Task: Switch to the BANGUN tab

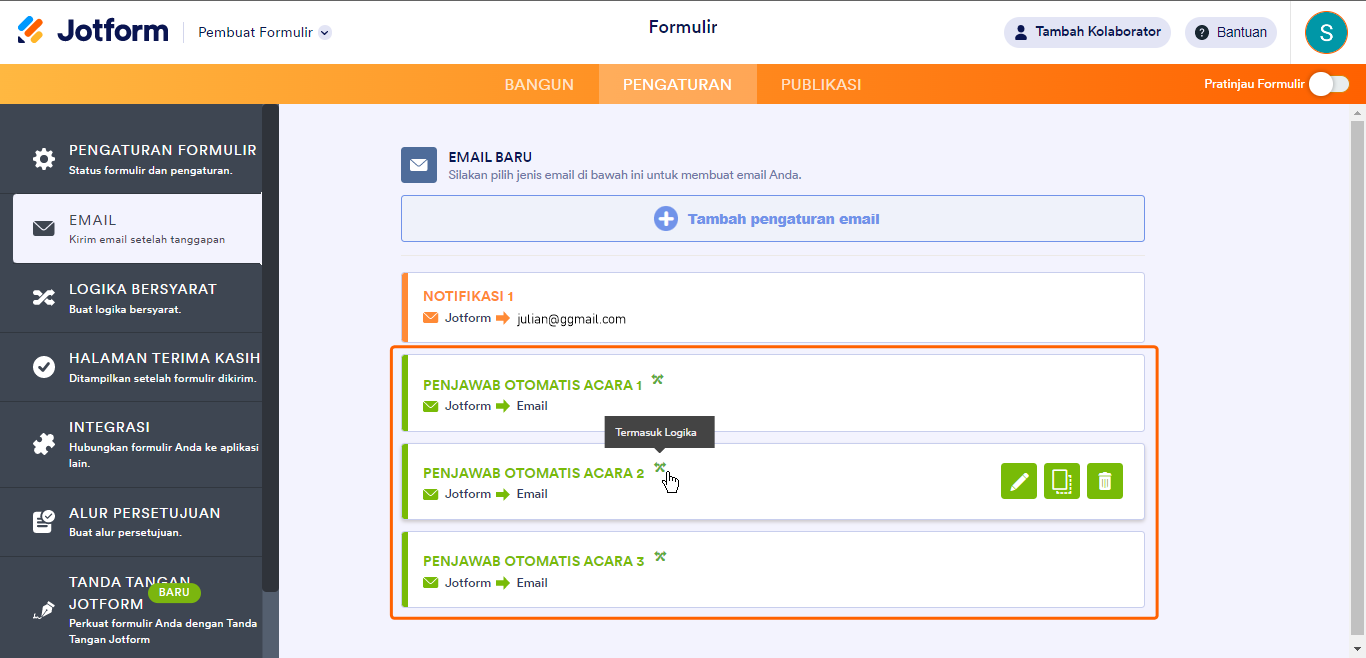Action: pos(539,85)
